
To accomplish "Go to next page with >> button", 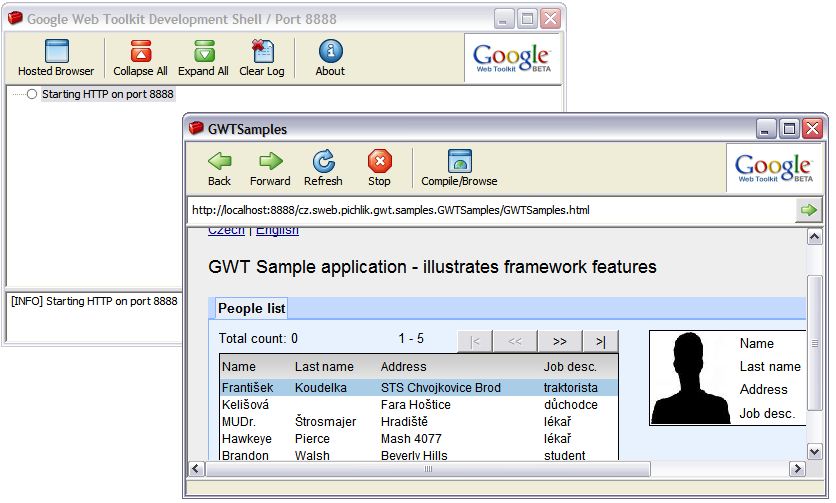I will (x=559, y=341).
